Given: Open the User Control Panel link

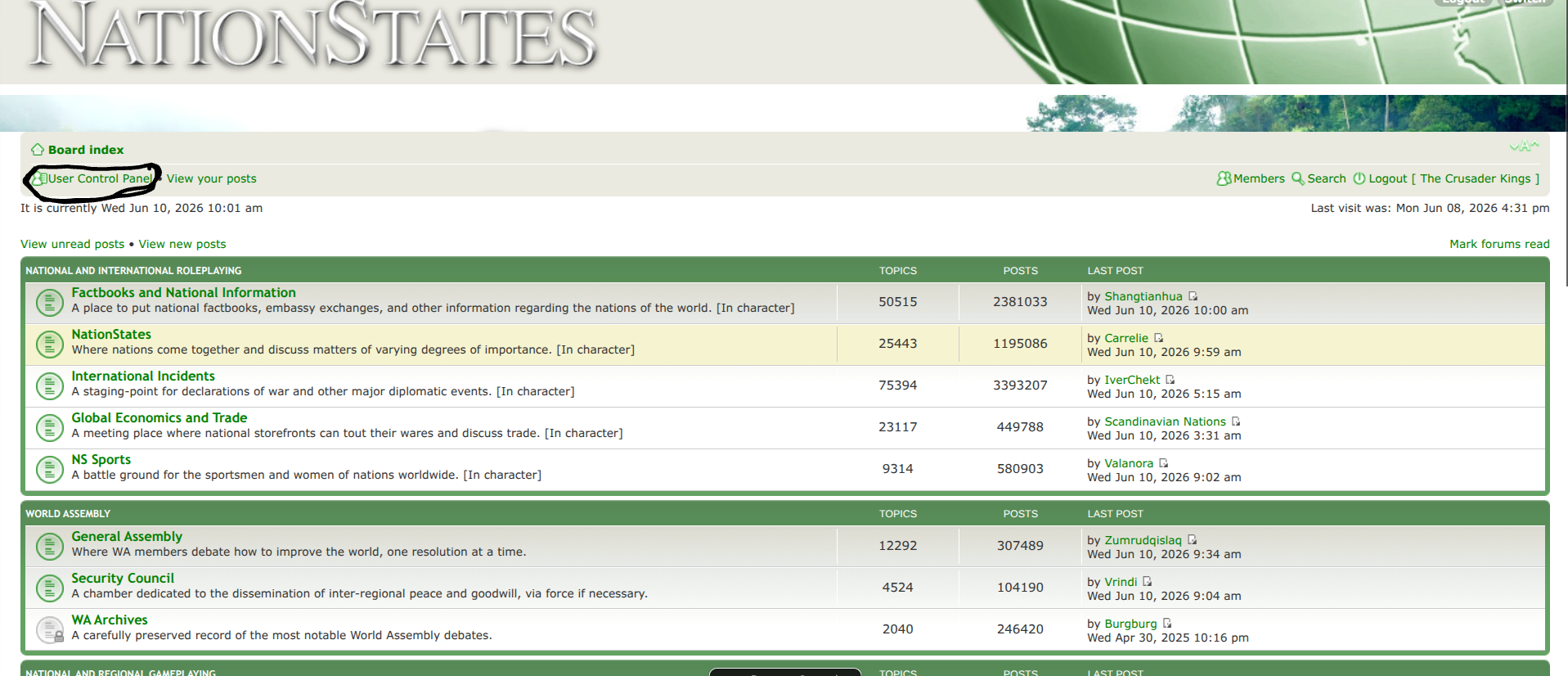Looking at the screenshot, I should pos(100,178).
